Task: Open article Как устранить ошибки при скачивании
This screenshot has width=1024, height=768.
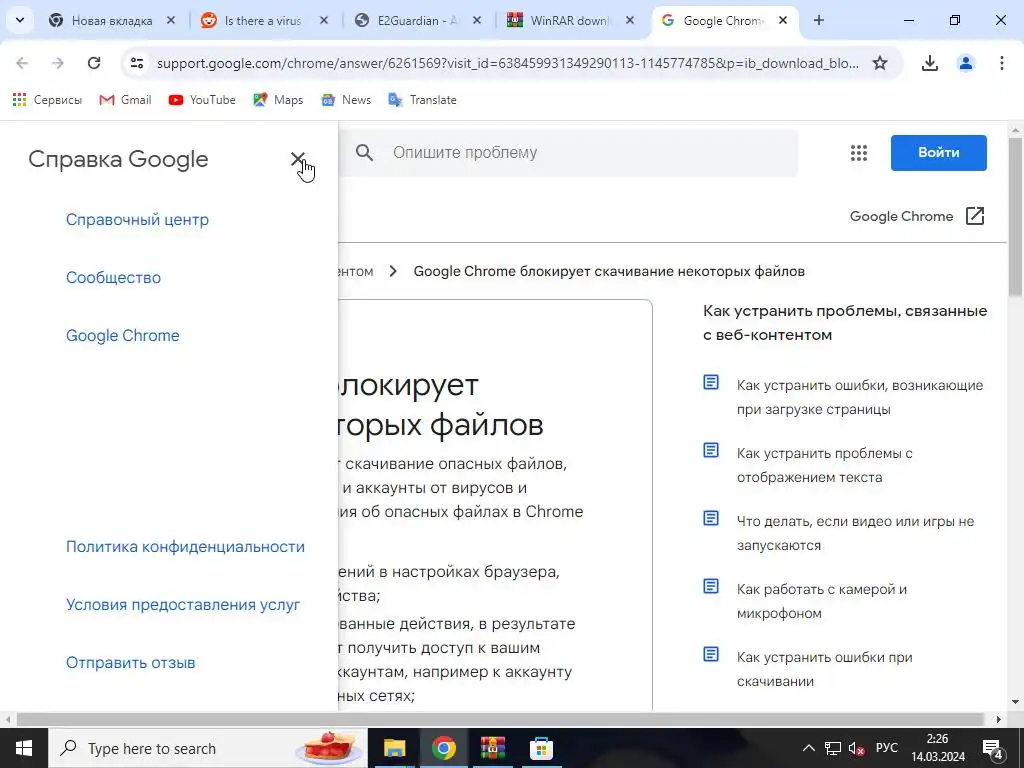Action: (824, 669)
